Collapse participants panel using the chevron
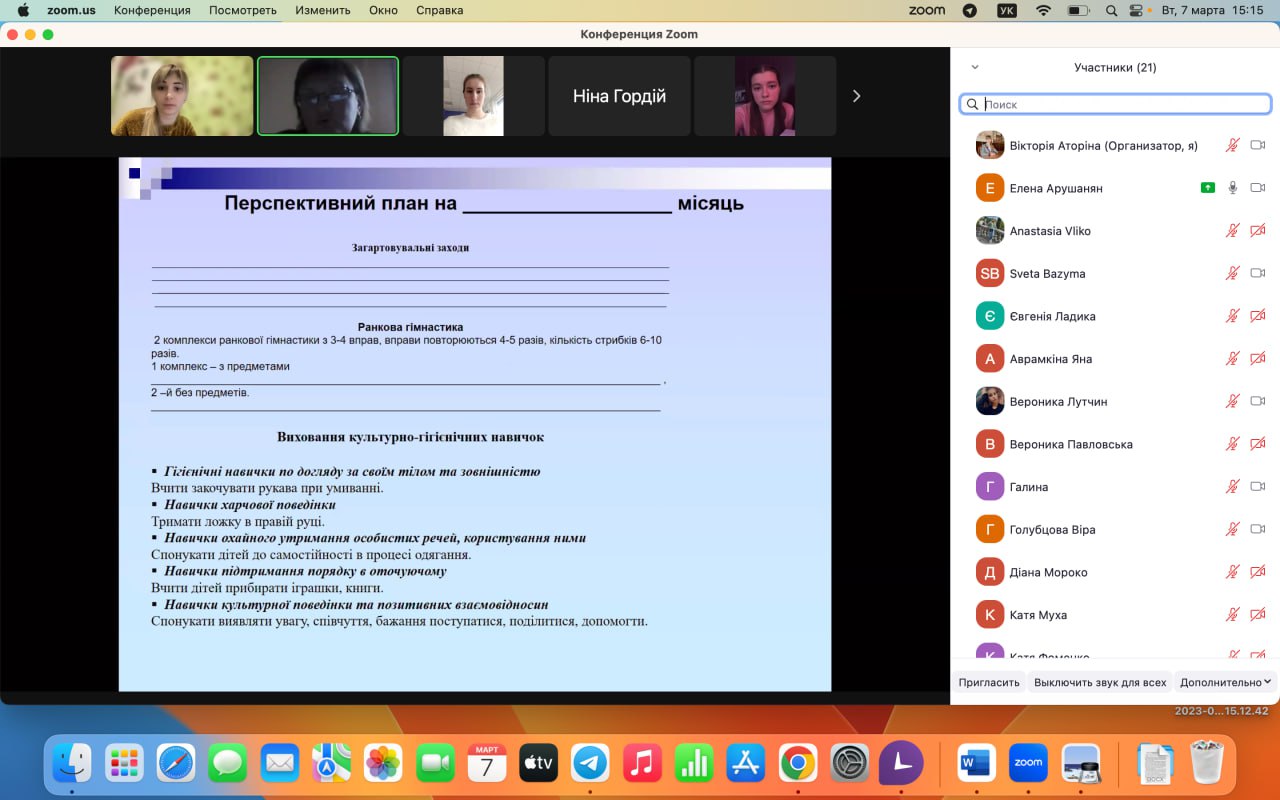The image size is (1280, 800). tap(975, 68)
